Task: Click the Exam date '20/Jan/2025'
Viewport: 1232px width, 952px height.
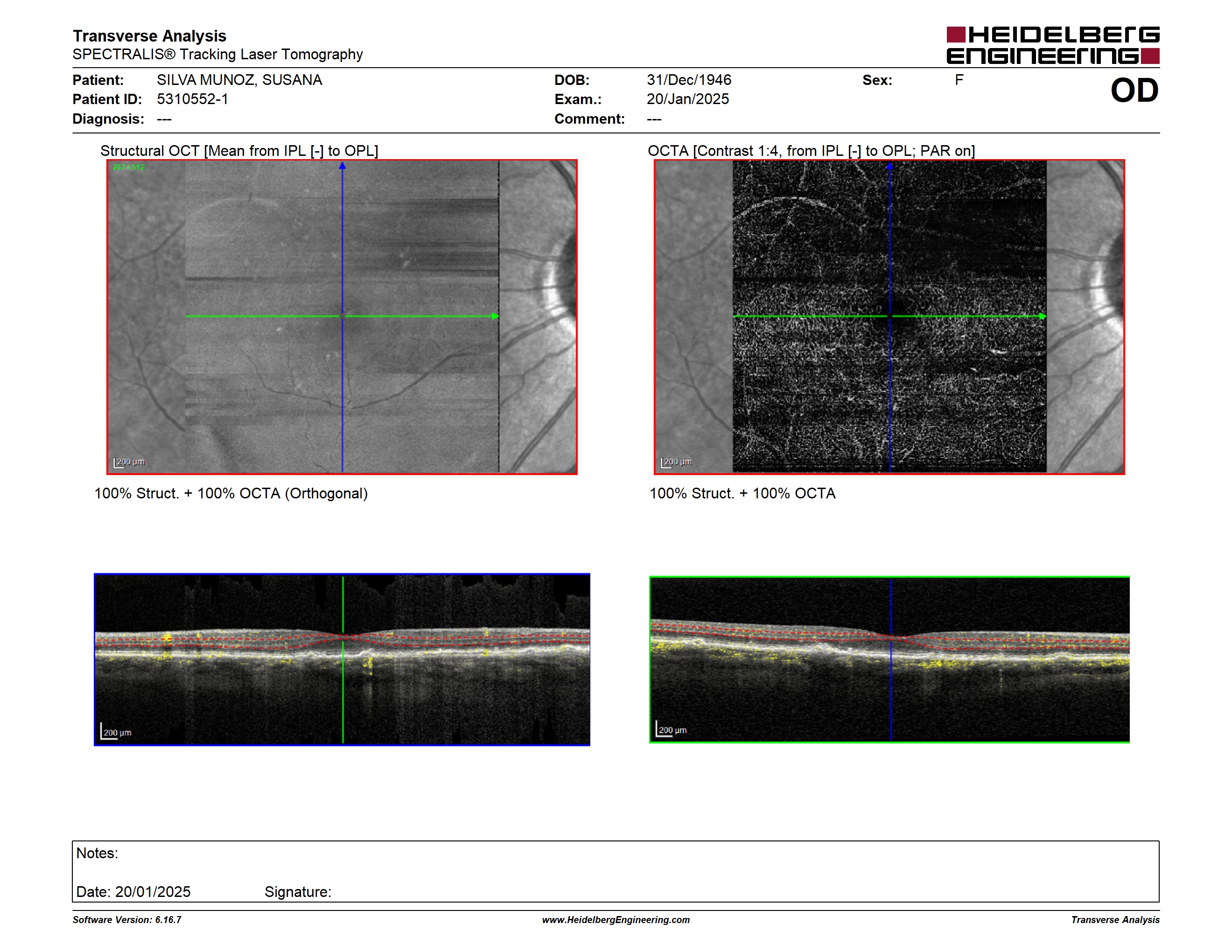Action: coord(688,99)
